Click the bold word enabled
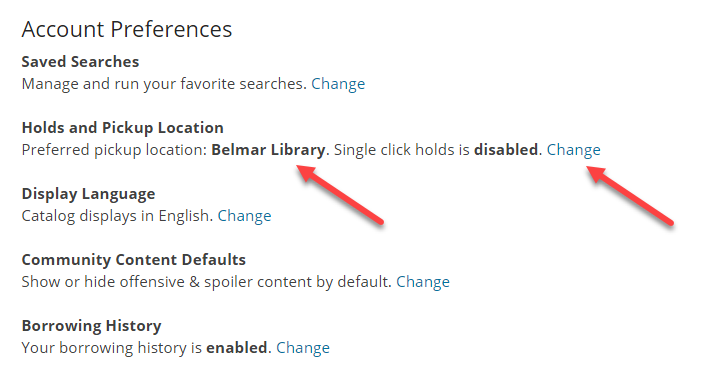714x381 pixels. pyautogui.click(x=237, y=348)
